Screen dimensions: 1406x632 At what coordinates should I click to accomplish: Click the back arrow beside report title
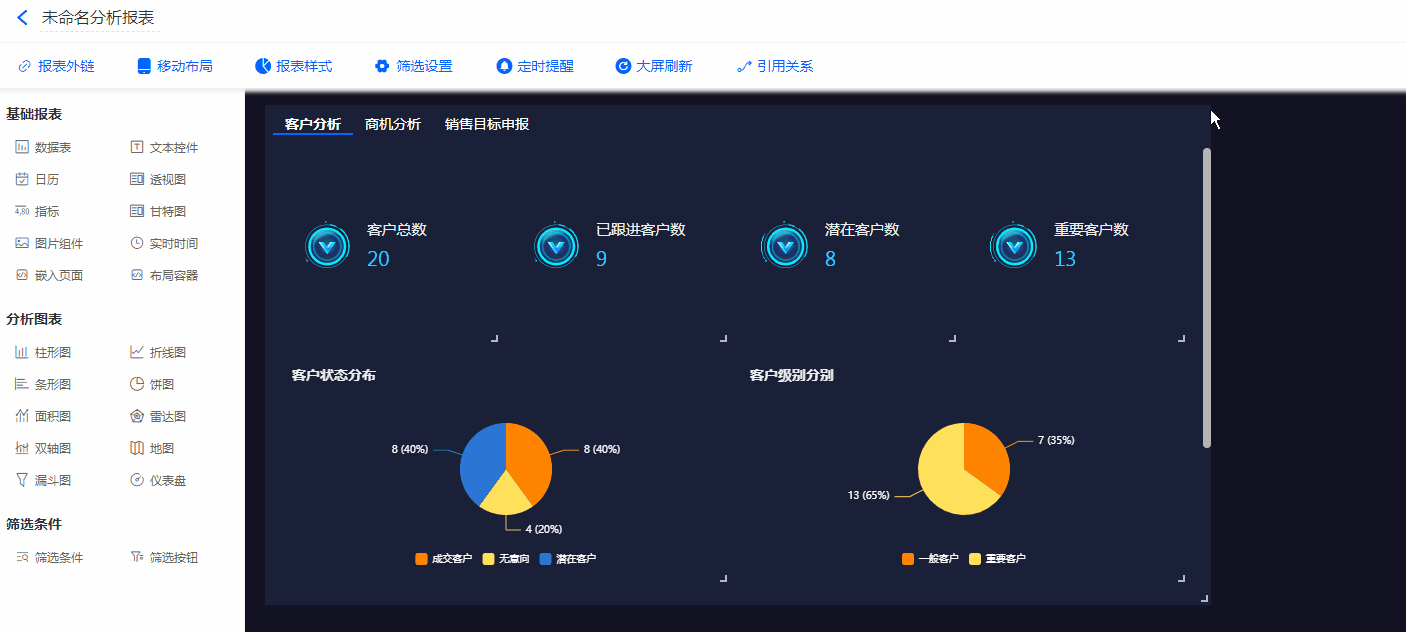pos(22,18)
